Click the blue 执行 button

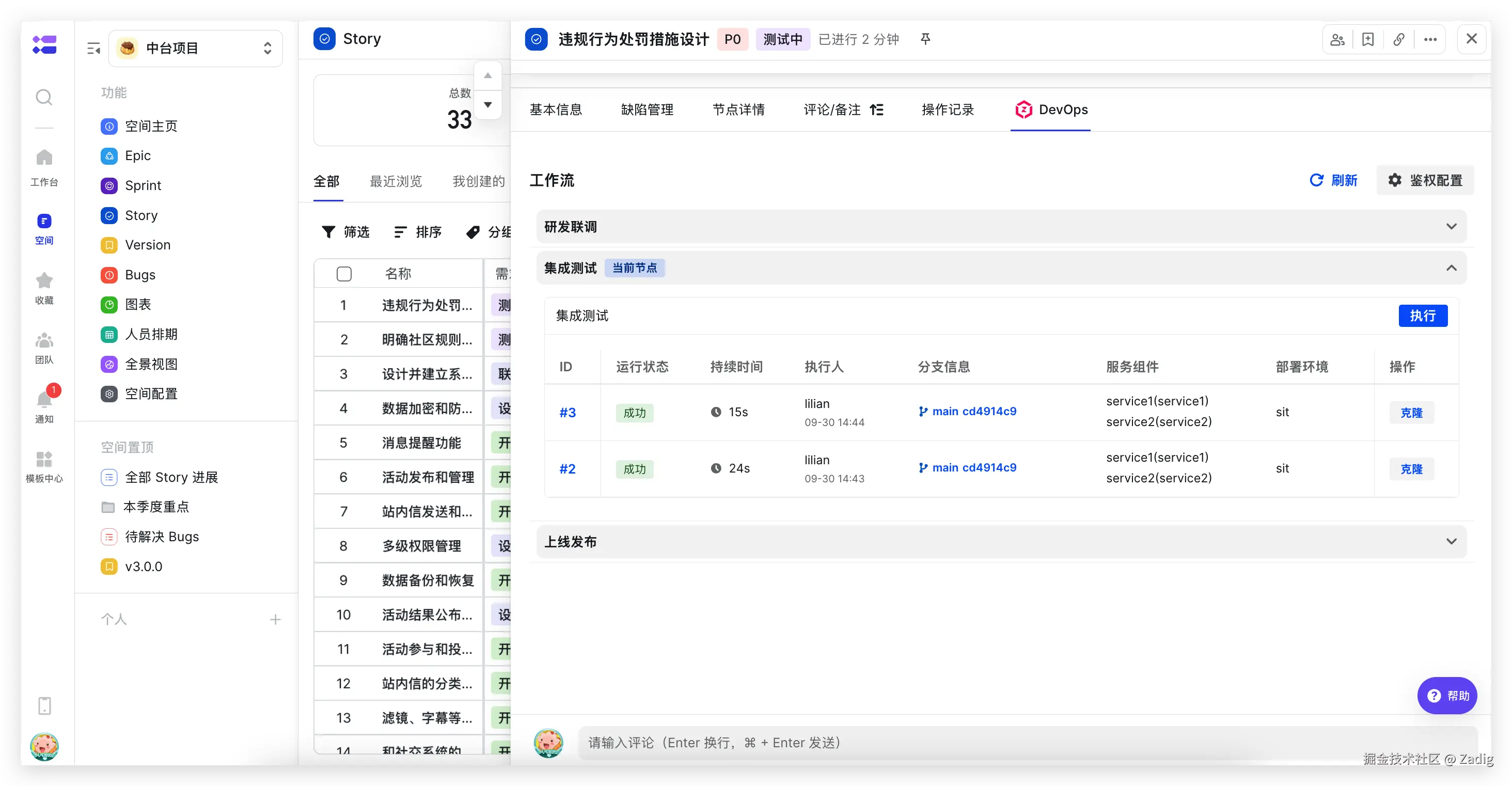click(x=1423, y=316)
